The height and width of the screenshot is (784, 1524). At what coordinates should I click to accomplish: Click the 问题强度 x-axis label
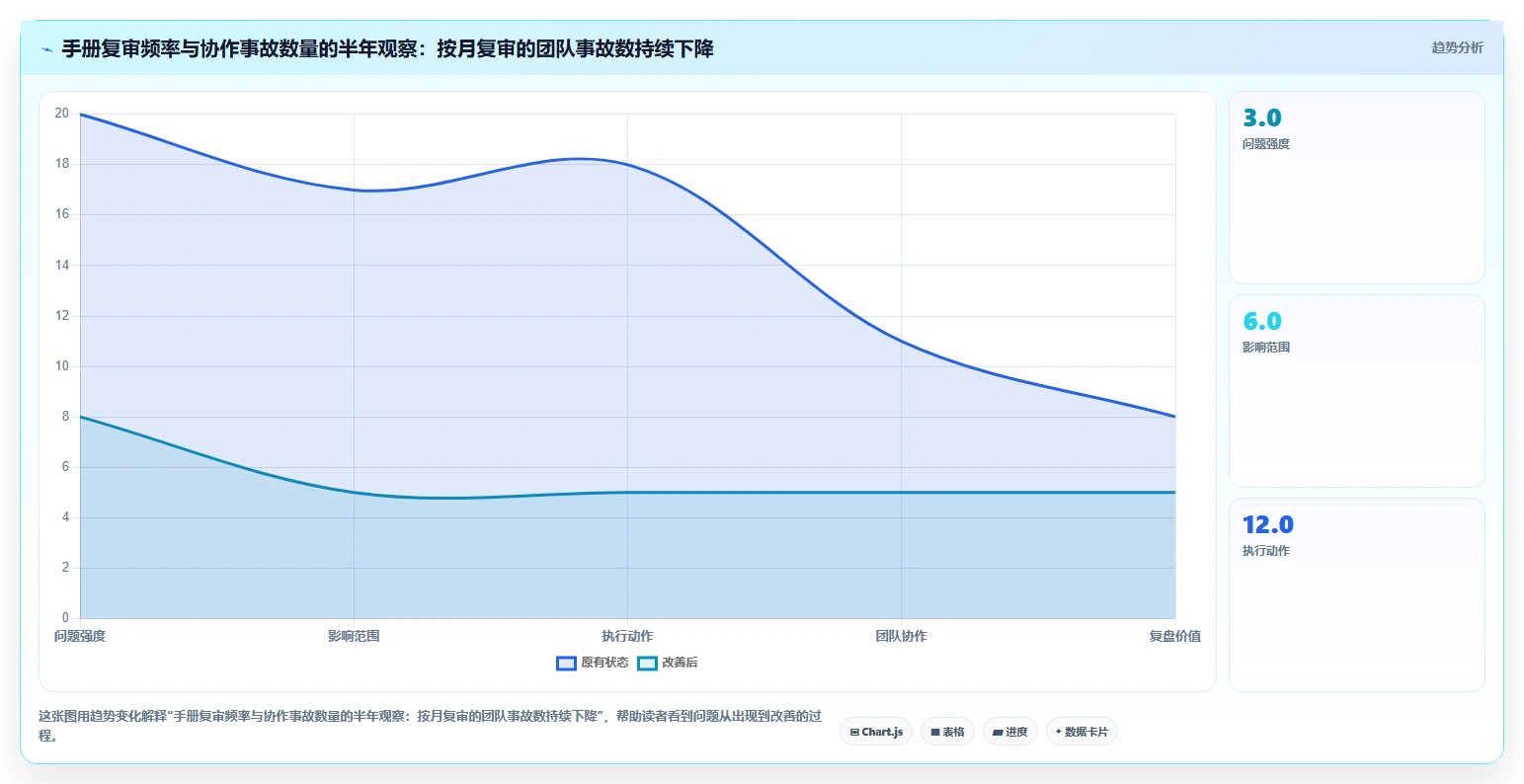pyautogui.click(x=80, y=636)
